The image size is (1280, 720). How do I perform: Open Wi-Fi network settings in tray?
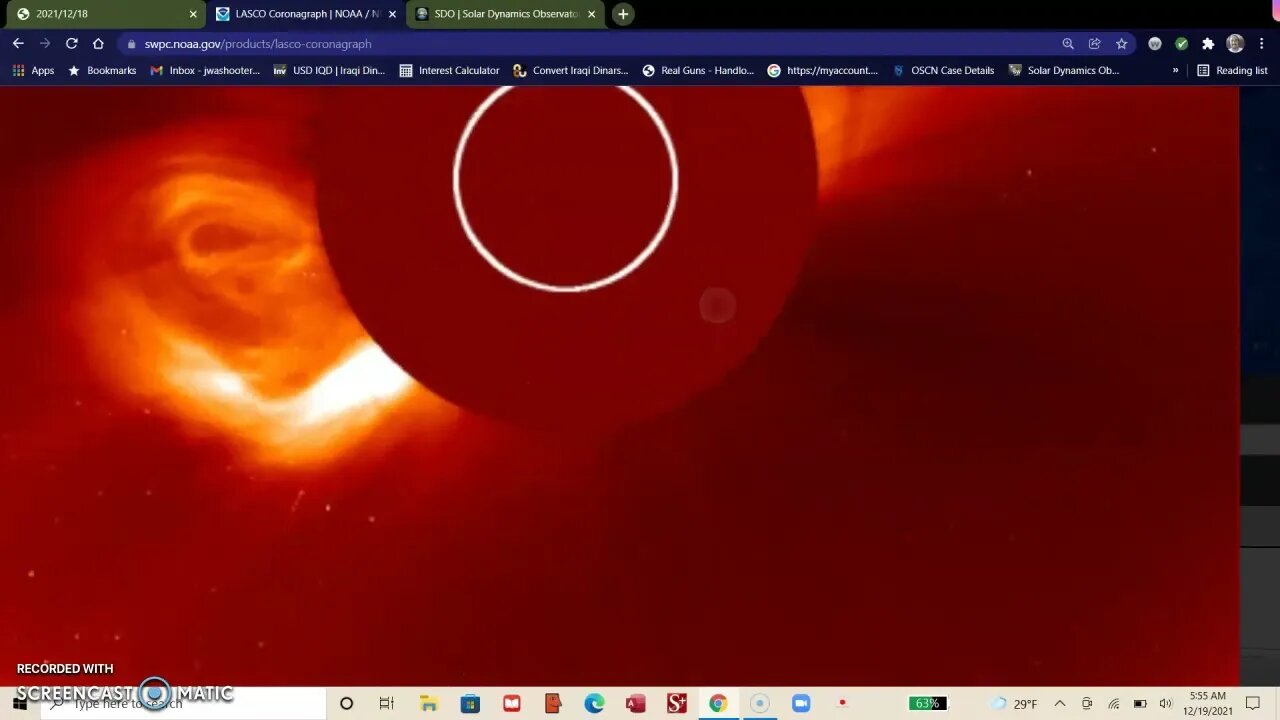pos(1114,704)
